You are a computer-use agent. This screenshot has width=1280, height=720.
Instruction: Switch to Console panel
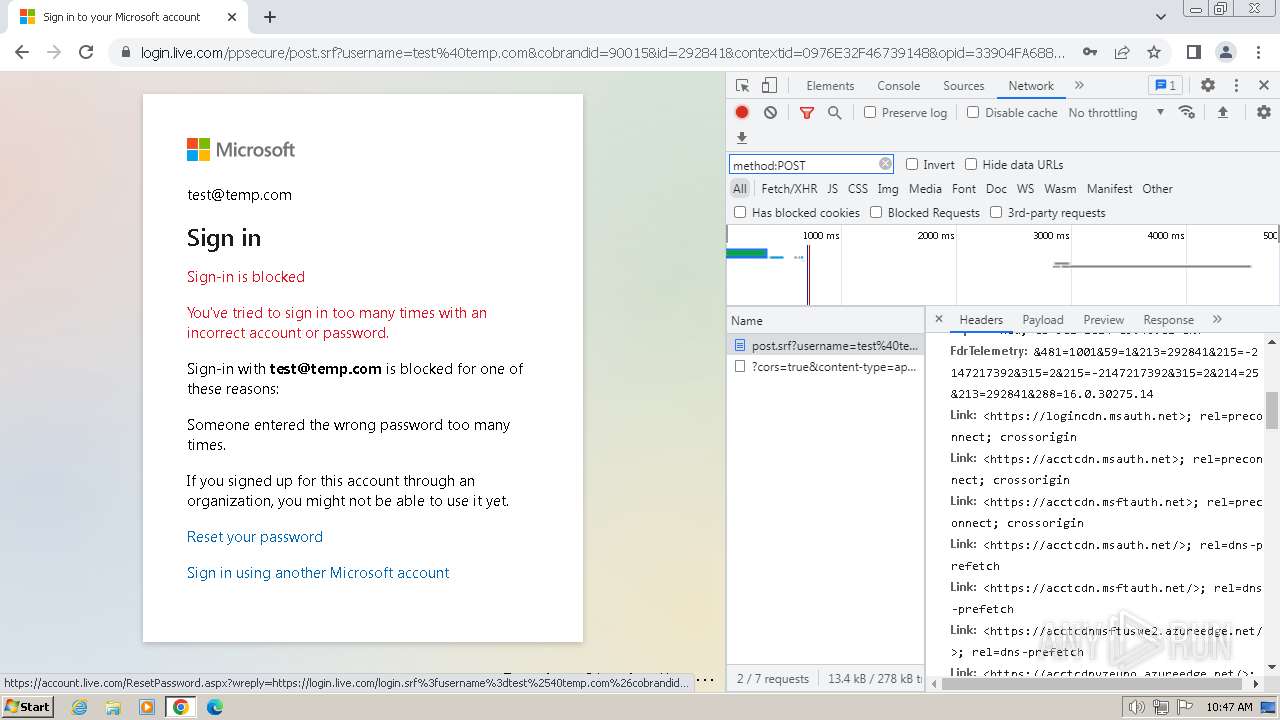(x=898, y=86)
